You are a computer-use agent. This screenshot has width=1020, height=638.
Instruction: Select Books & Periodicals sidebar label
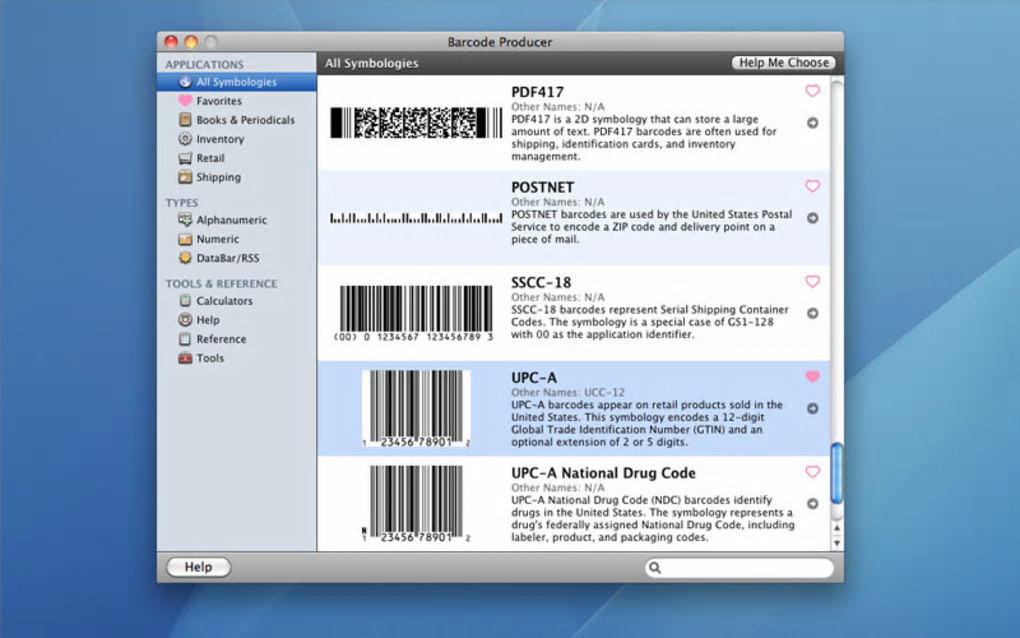[246, 120]
